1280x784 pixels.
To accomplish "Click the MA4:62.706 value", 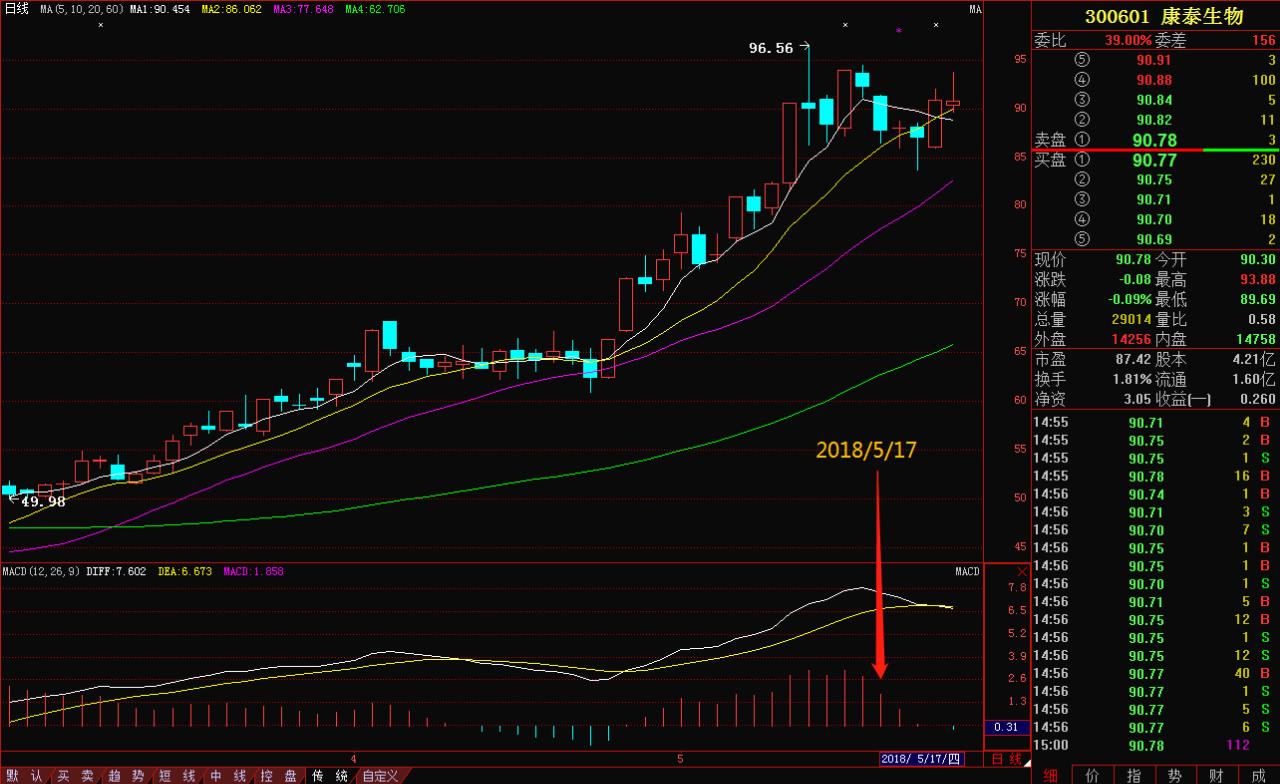I will click(375, 9).
